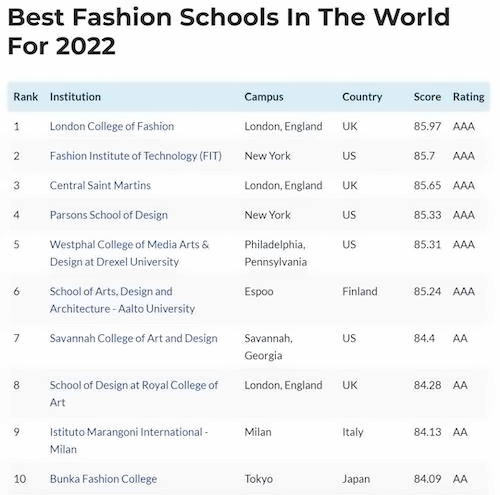This screenshot has height=495, width=500.
Task: Click the Tokyo campus cell
Action: click(x=259, y=479)
